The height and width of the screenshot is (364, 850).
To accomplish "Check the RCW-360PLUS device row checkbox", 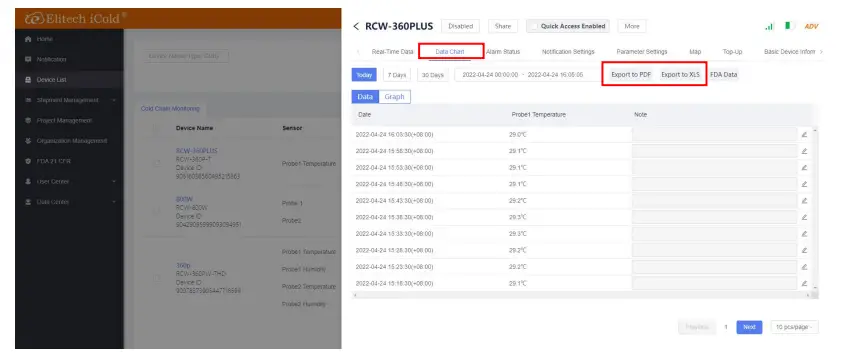I will [157, 163].
